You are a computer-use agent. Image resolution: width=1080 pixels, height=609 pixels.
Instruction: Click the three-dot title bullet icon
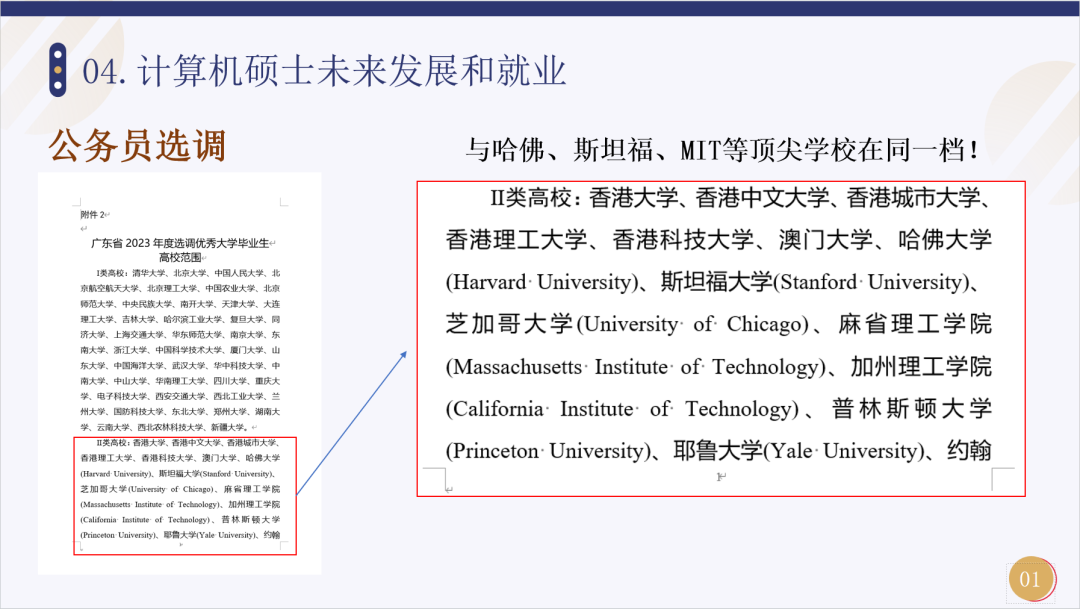coord(58,70)
